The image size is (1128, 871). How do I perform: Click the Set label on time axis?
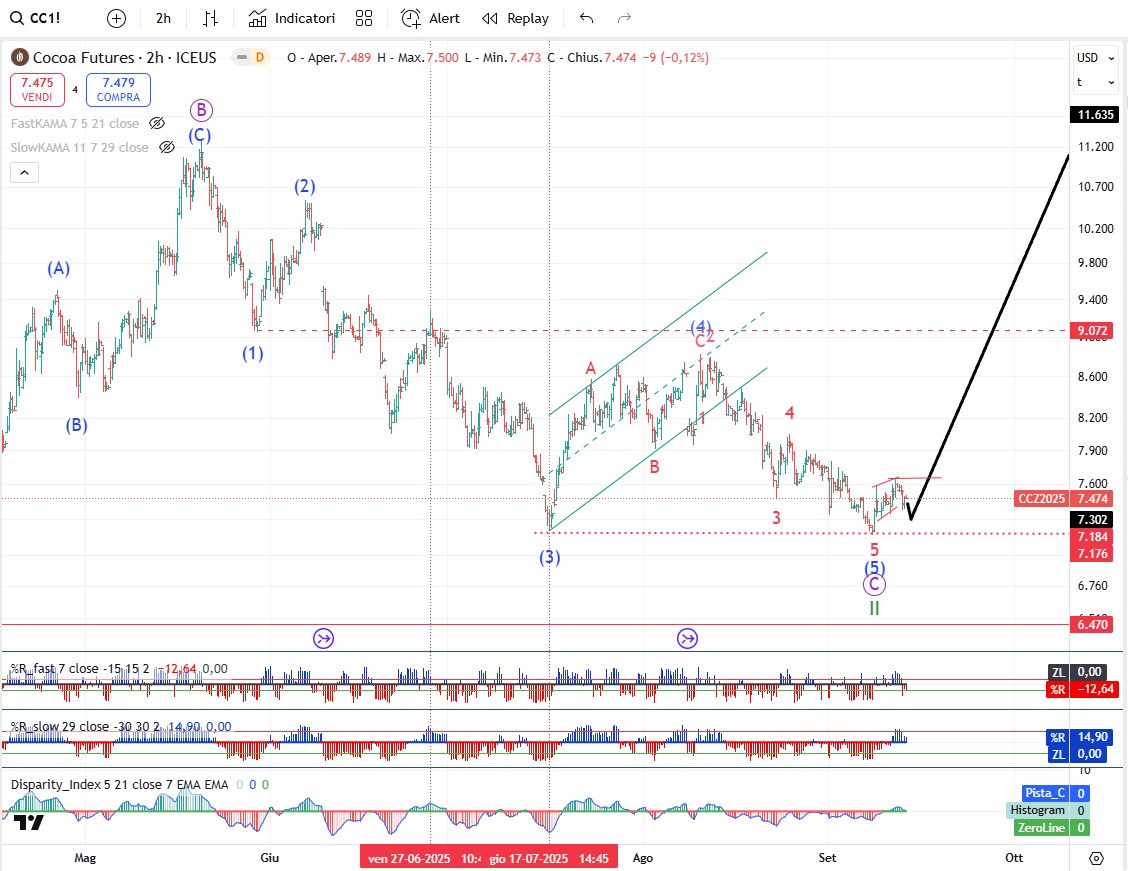tap(827, 858)
